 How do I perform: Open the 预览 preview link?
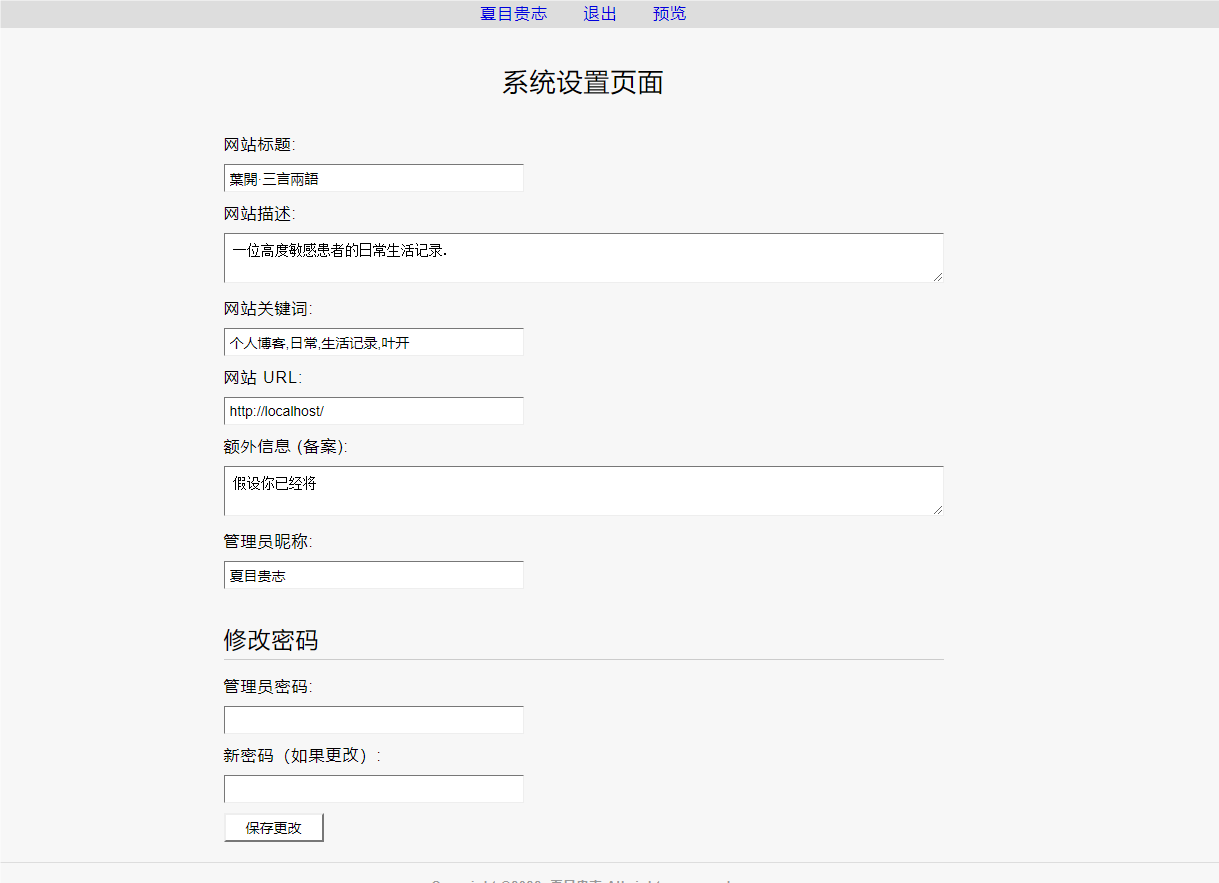669,14
